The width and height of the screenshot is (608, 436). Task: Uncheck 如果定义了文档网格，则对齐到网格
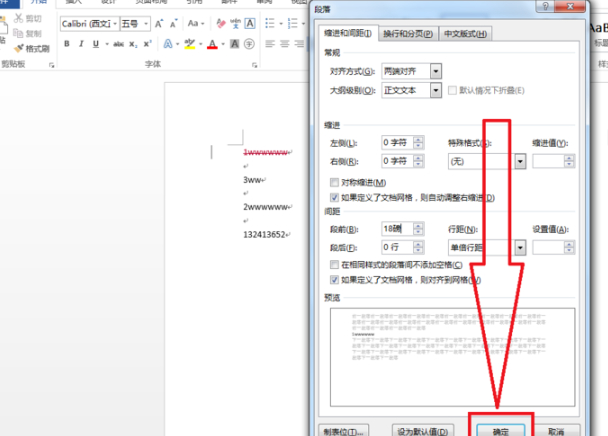334,279
